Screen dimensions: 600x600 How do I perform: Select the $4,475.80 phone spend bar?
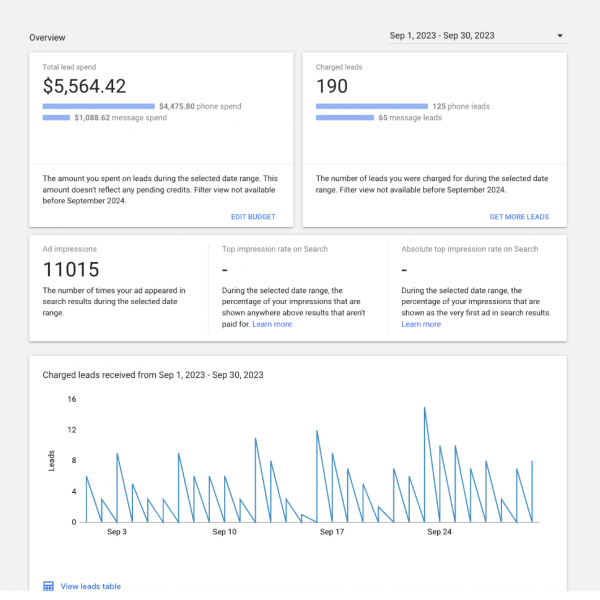coord(99,106)
